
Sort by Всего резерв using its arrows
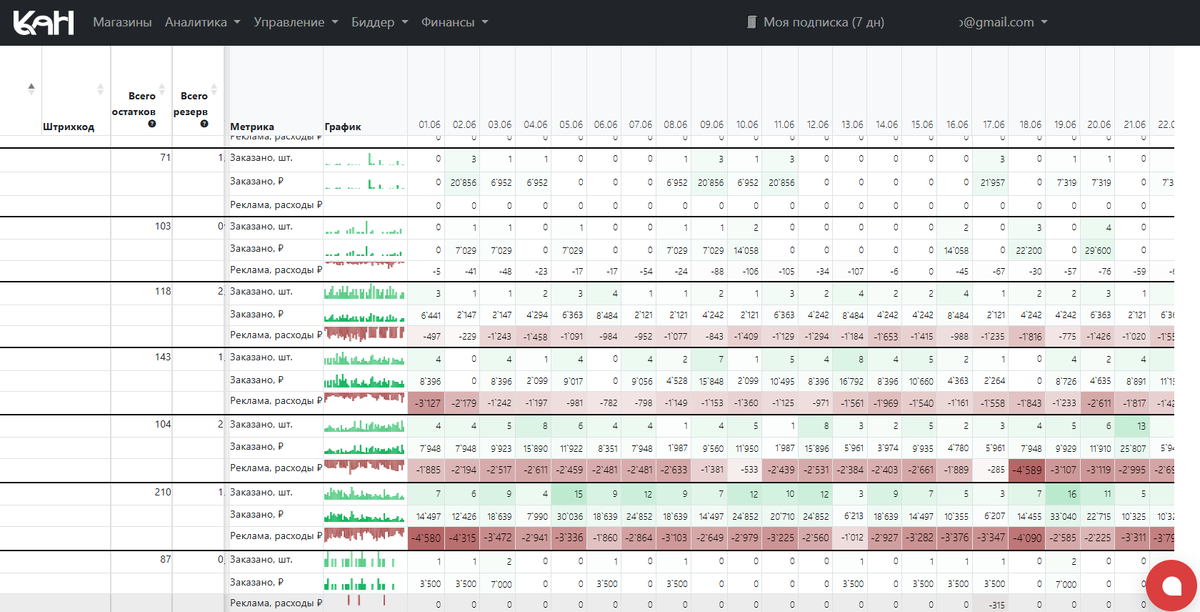216,89
